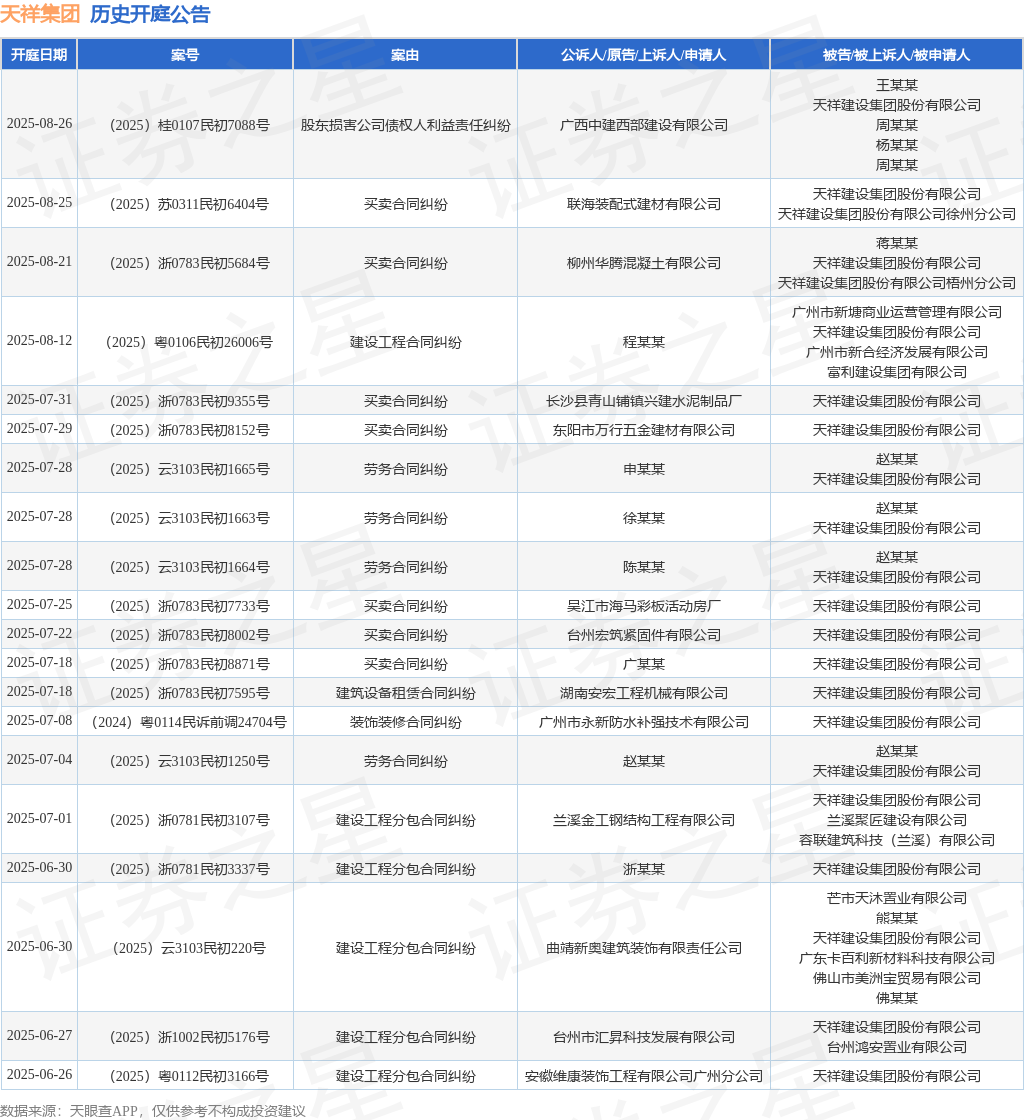Click case number 云3103民初1665号
Screen dimensions: 1024x1120
(189, 469)
